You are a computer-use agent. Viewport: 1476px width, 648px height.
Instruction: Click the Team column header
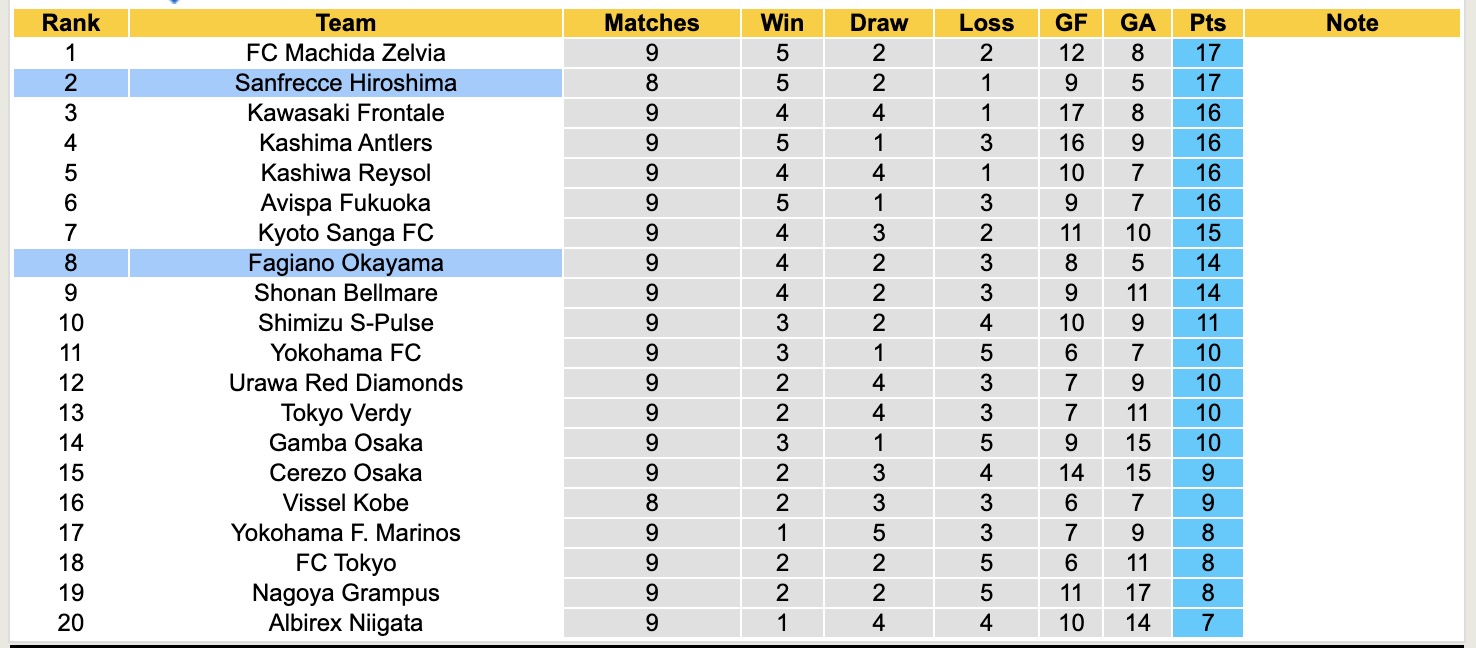click(x=345, y=23)
